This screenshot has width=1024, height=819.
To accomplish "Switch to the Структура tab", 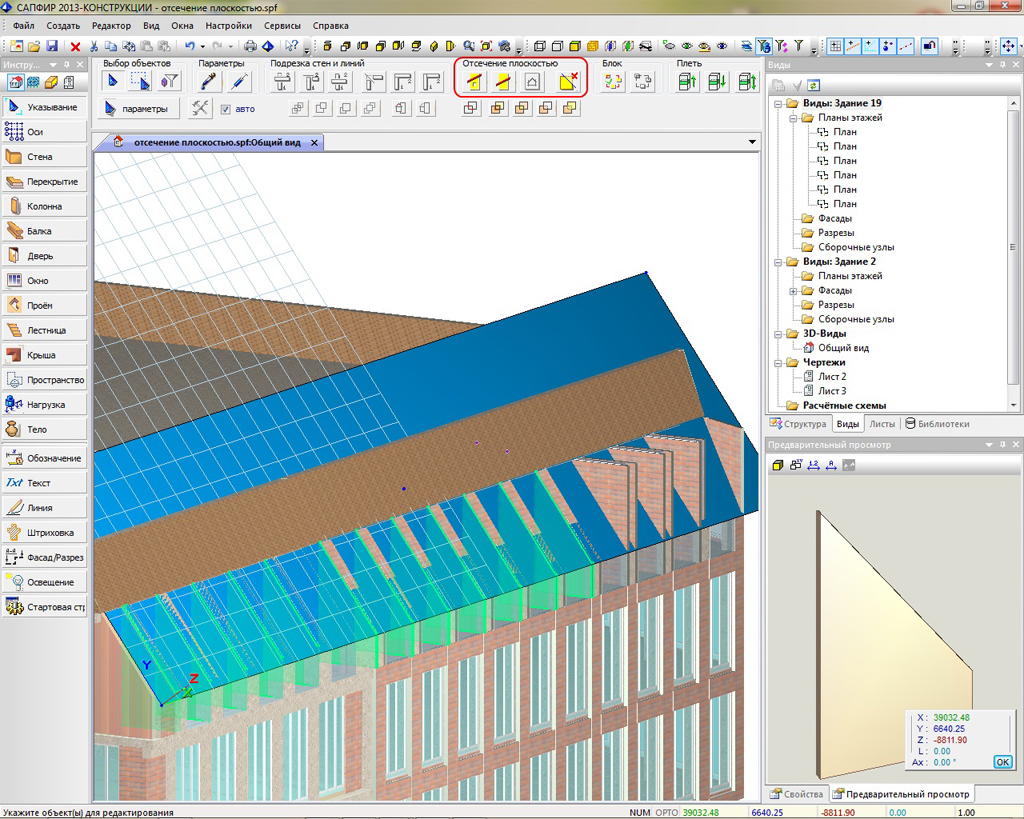I will click(x=798, y=424).
